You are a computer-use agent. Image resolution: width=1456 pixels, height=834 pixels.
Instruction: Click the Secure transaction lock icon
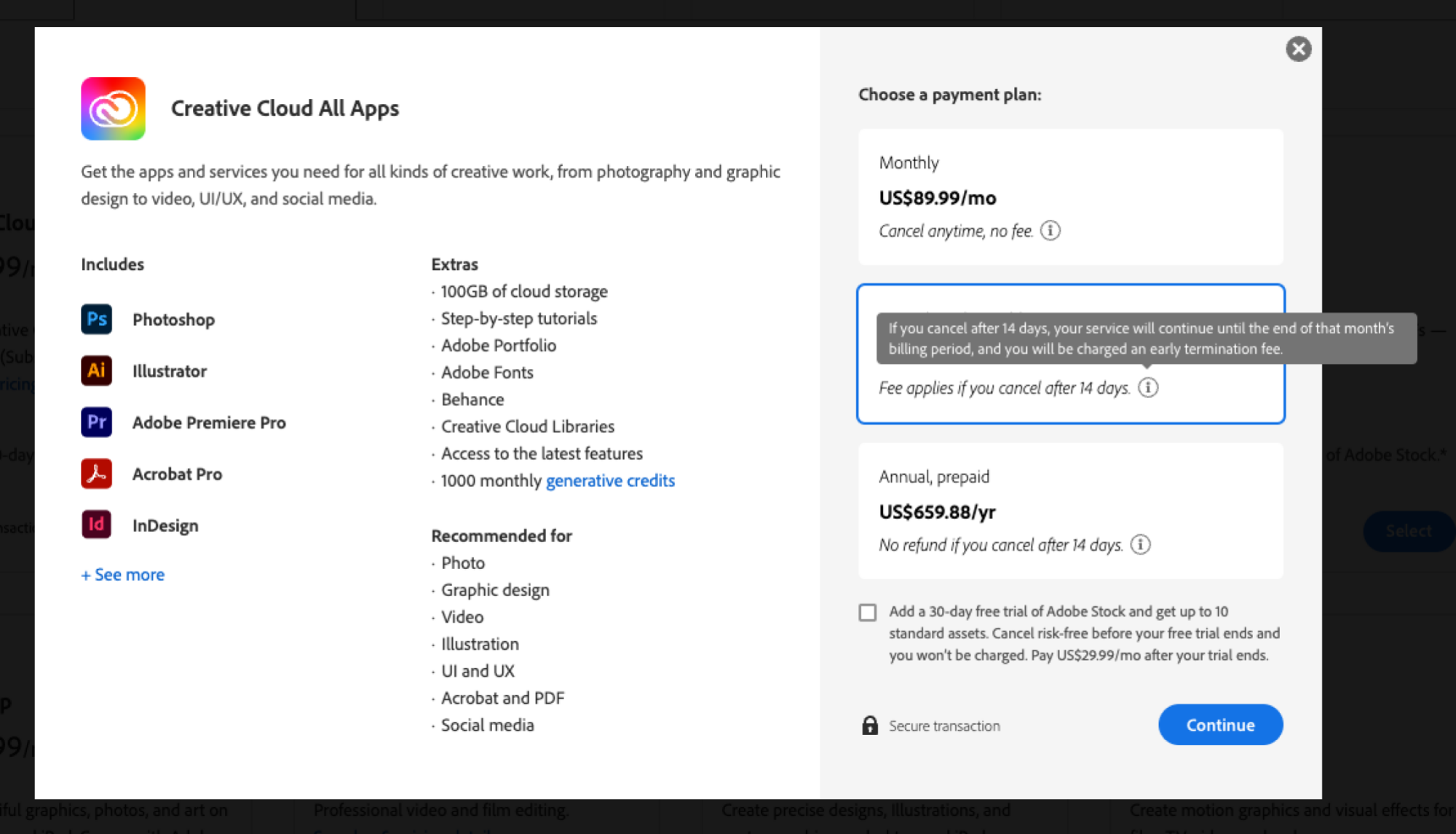tap(870, 725)
